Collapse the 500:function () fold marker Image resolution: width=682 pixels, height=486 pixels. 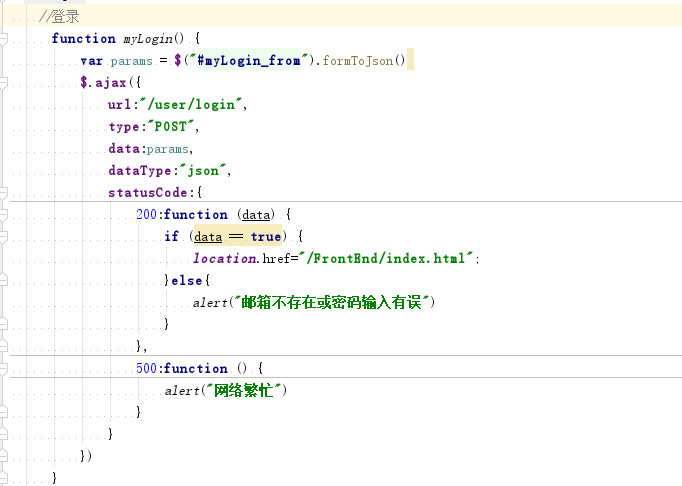point(3,369)
